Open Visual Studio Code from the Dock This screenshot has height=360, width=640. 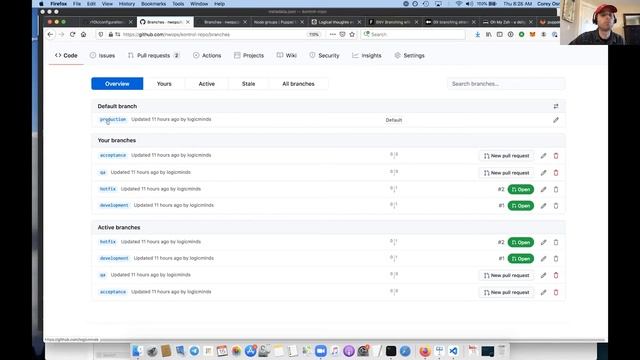(453, 351)
